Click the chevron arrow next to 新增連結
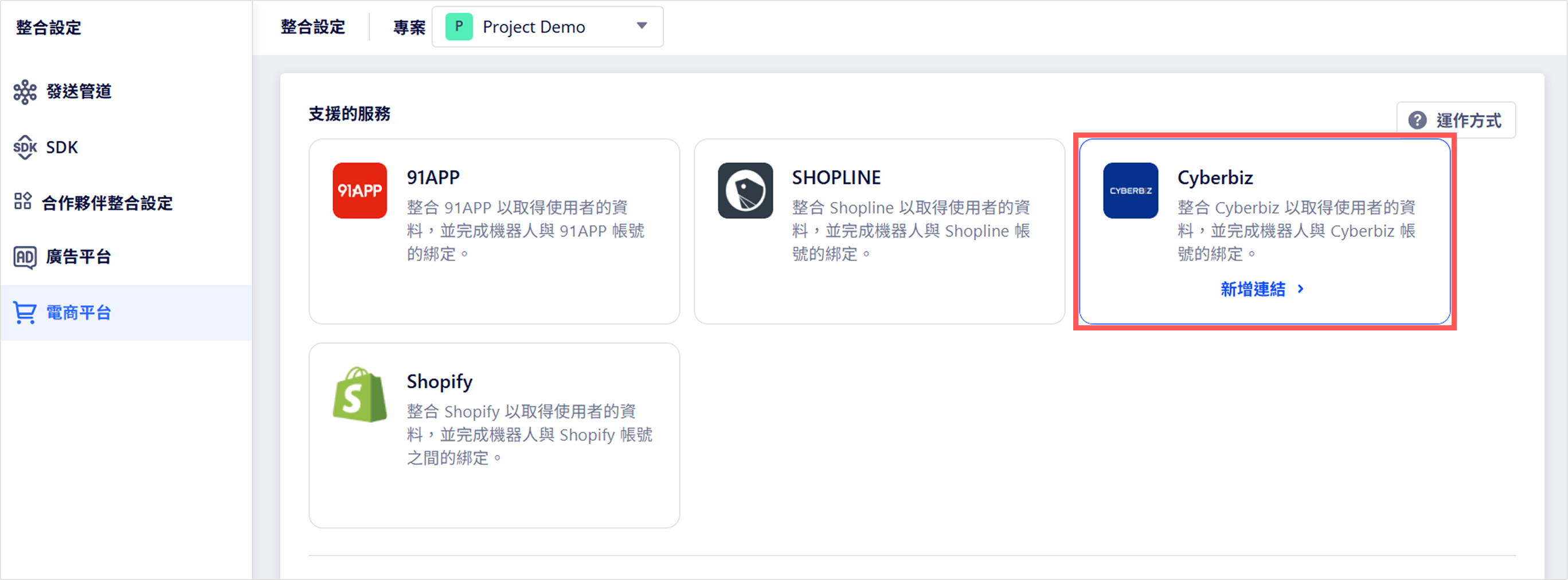 pyautogui.click(x=1301, y=289)
